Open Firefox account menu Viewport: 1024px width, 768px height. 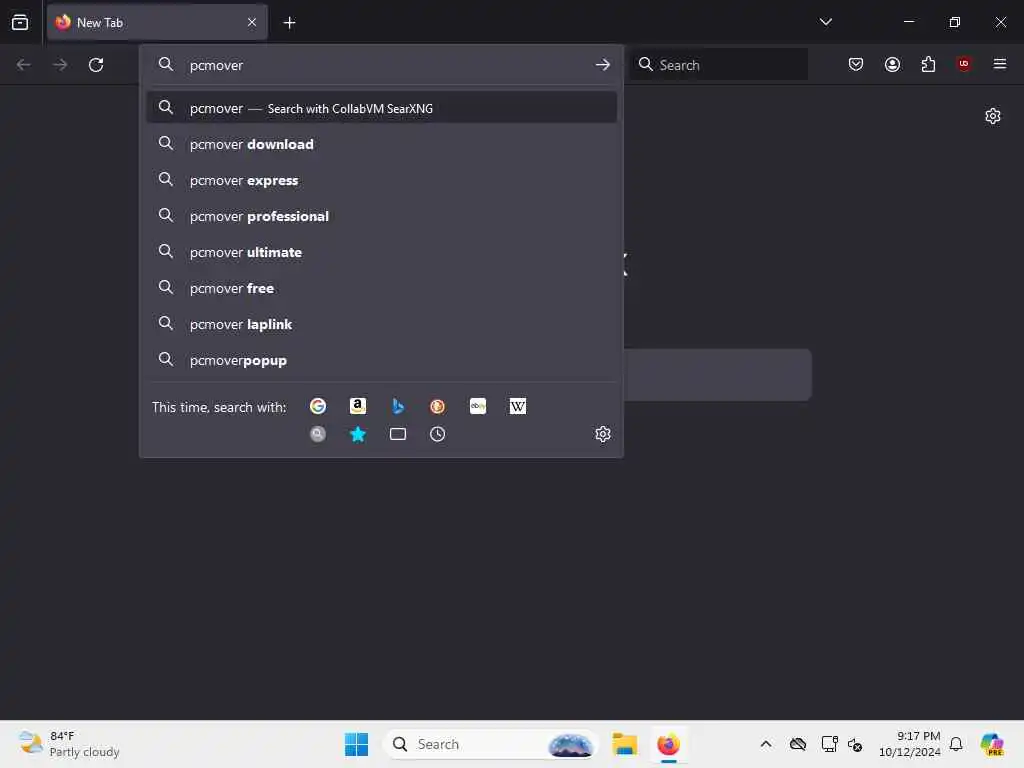pos(892,64)
